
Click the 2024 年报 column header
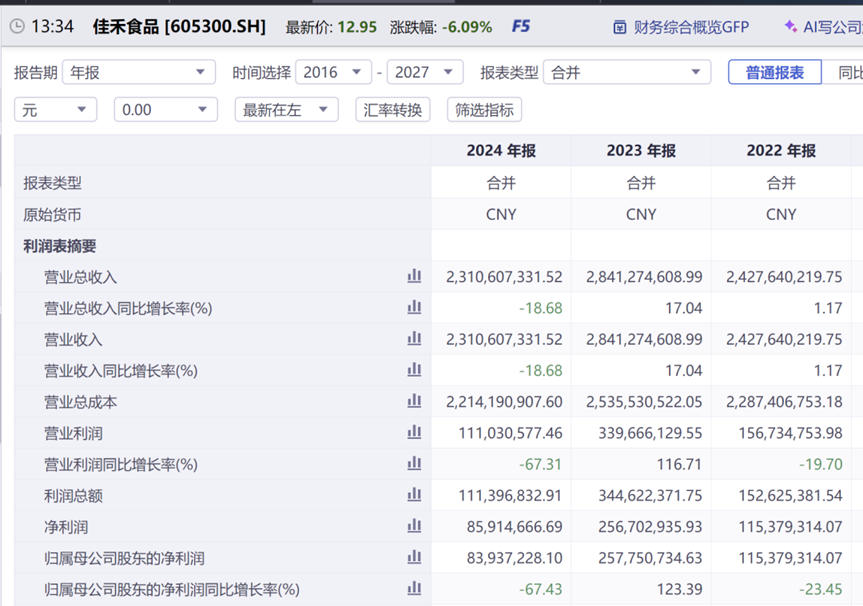[x=501, y=151]
